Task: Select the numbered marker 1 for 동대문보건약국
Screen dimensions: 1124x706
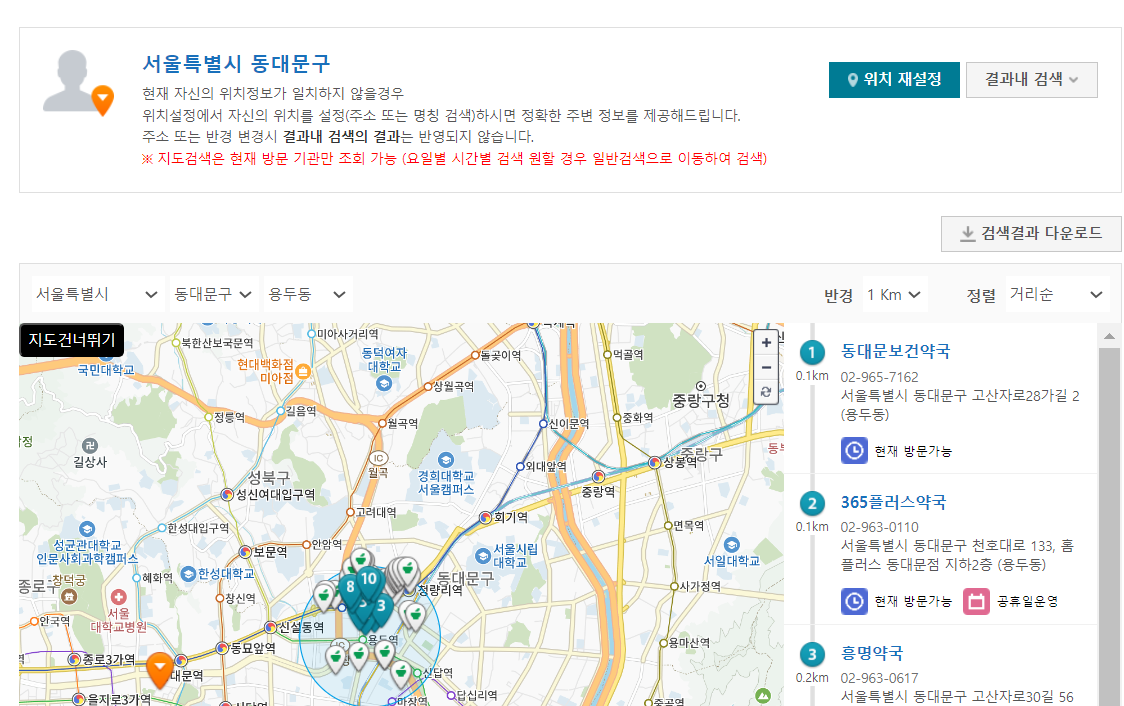Action: 812,352
